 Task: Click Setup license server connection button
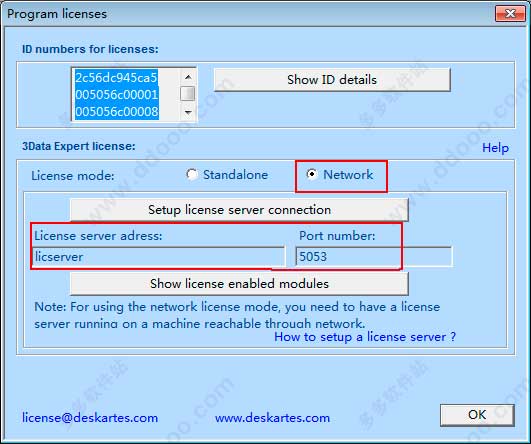pyautogui.click(x=239, y=210)
